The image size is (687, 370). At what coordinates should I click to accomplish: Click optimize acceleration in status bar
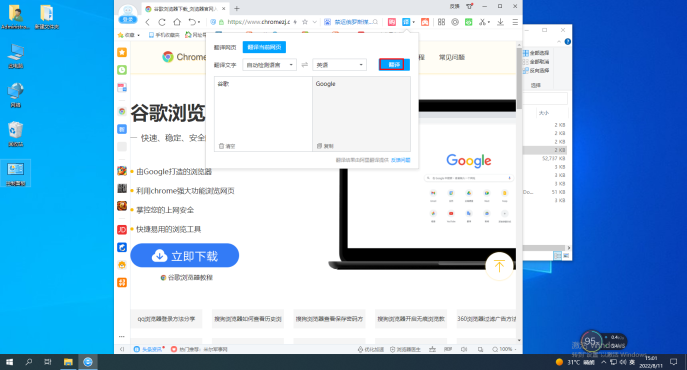pos(371,349)
